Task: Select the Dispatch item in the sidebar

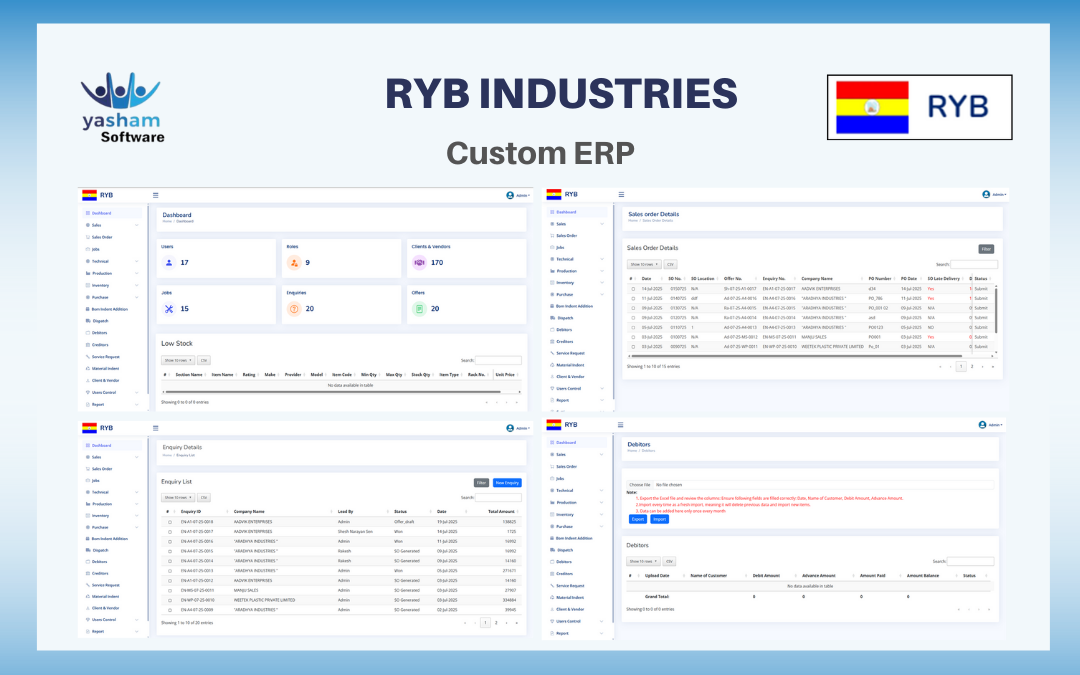Action: 103,321
